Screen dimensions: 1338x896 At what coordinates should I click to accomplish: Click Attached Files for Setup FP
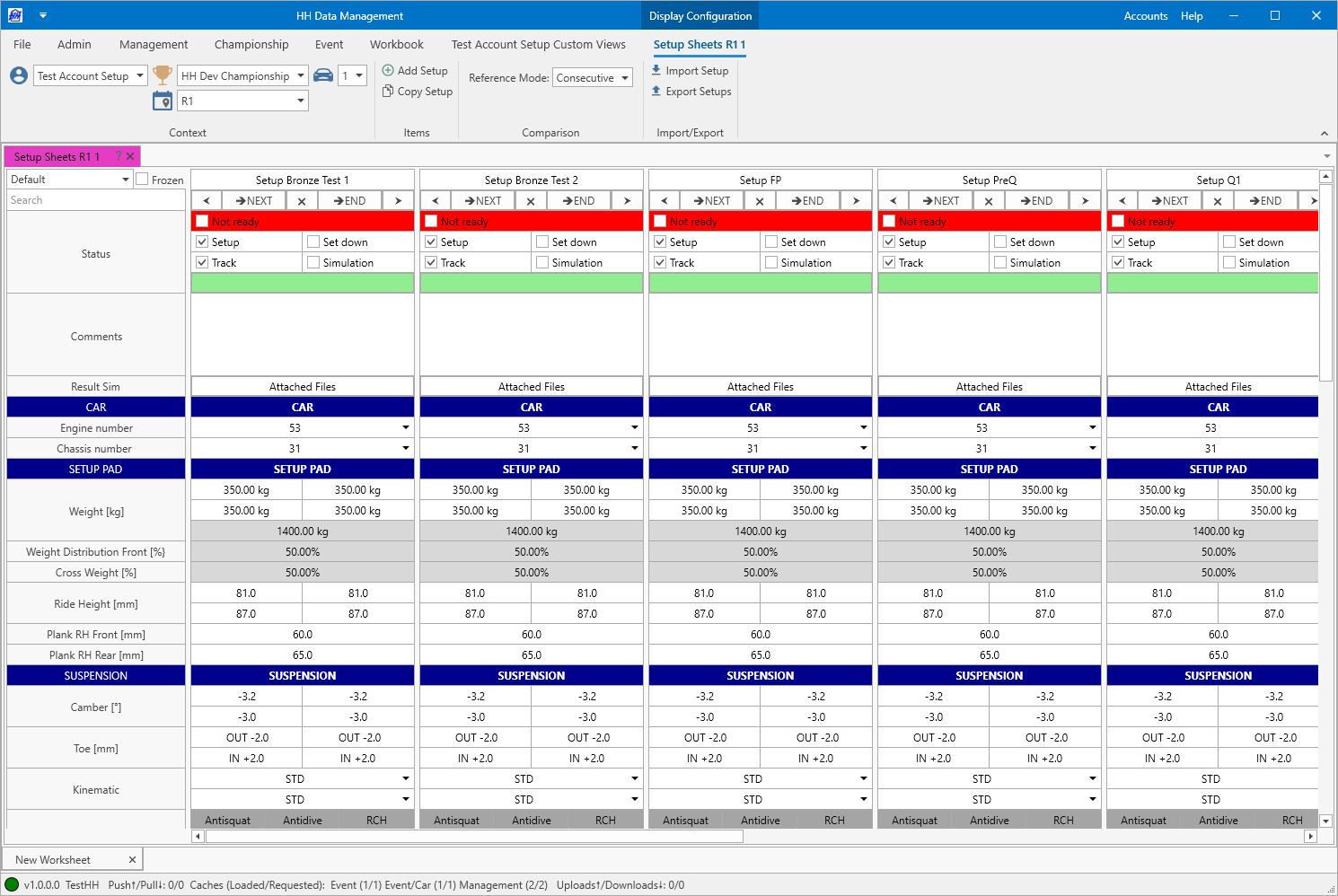(x=760, y=386)
